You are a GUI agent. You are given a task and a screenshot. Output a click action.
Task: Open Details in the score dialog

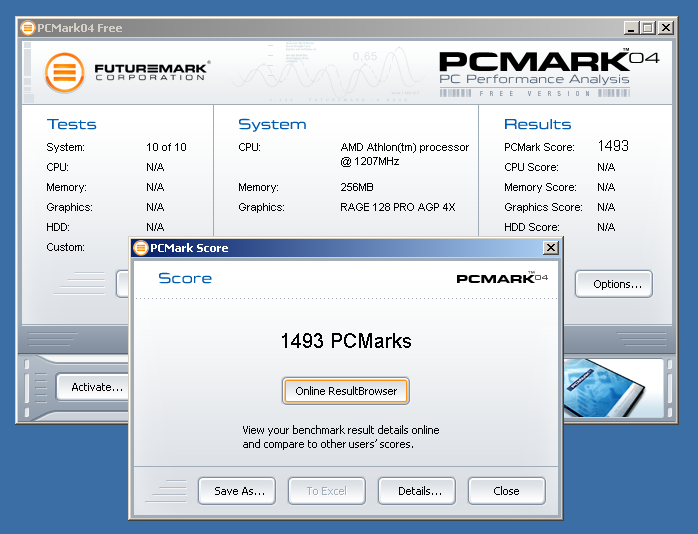[x=417, y=491]
